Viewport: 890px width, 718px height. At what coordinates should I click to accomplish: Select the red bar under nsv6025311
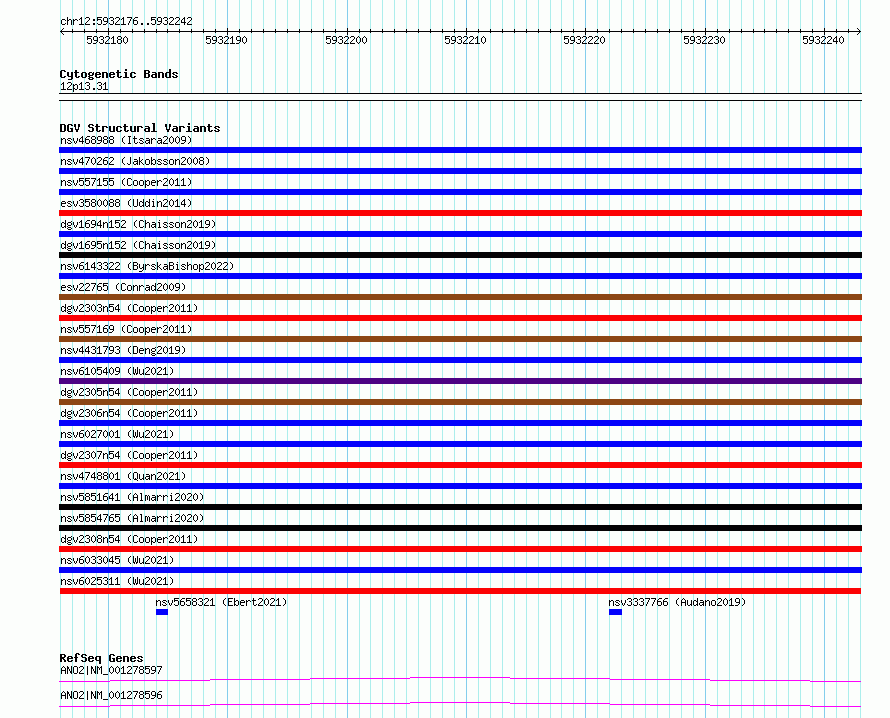pos(460,591)
